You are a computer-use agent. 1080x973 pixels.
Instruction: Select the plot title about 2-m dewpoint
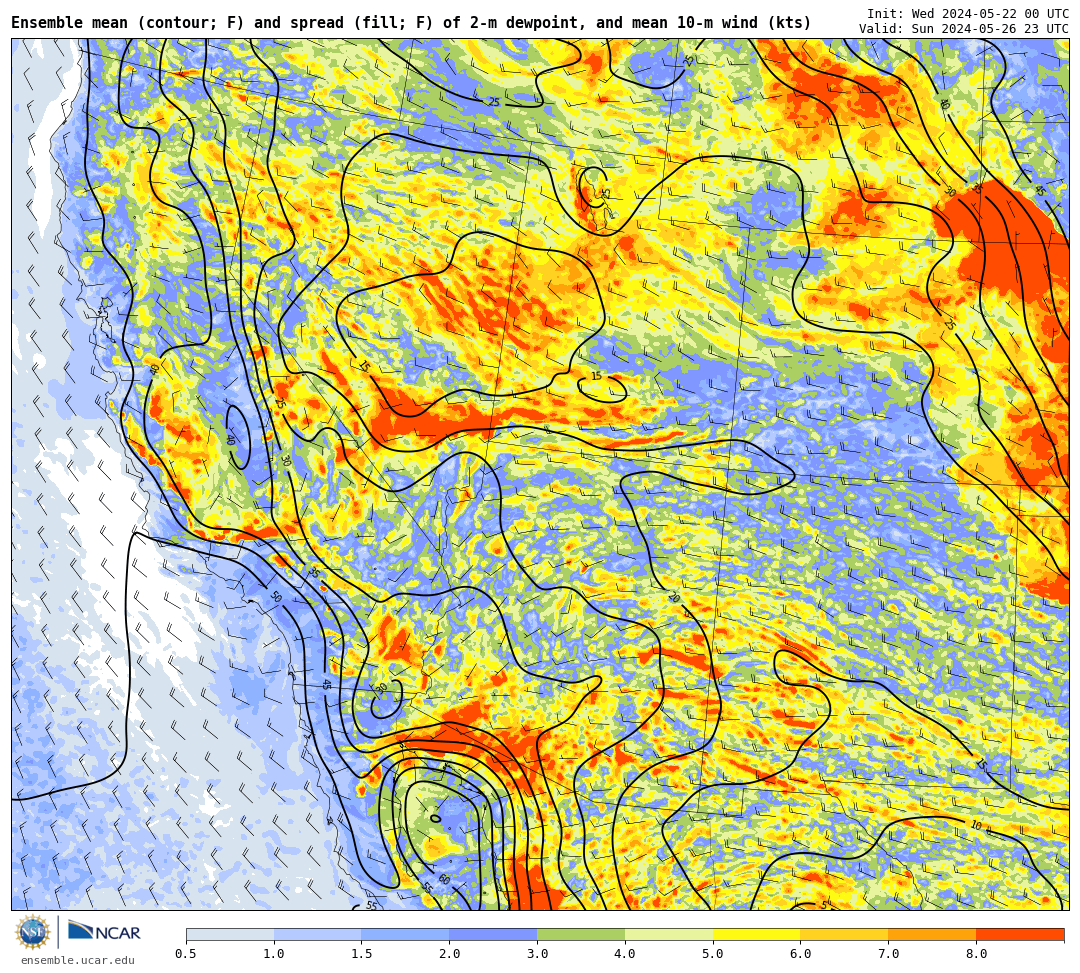tap(411, 23)
